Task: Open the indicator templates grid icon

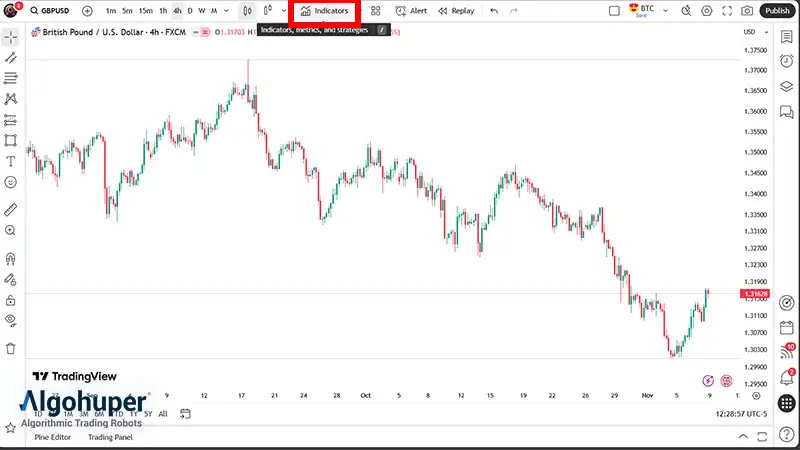Action: (375, 11)
